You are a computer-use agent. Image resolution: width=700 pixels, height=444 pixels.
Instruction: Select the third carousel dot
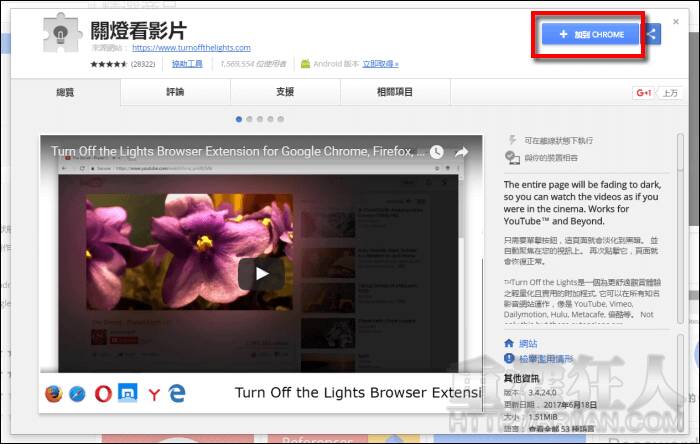pyautogui.click(x=260, y=119)
